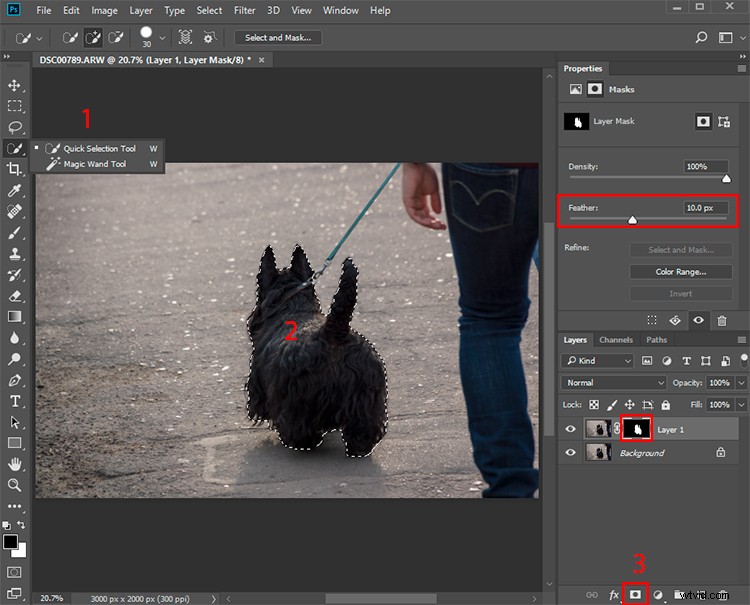Click Add layer mask button
Screen dimensions: 750x605
pos(635,594)
